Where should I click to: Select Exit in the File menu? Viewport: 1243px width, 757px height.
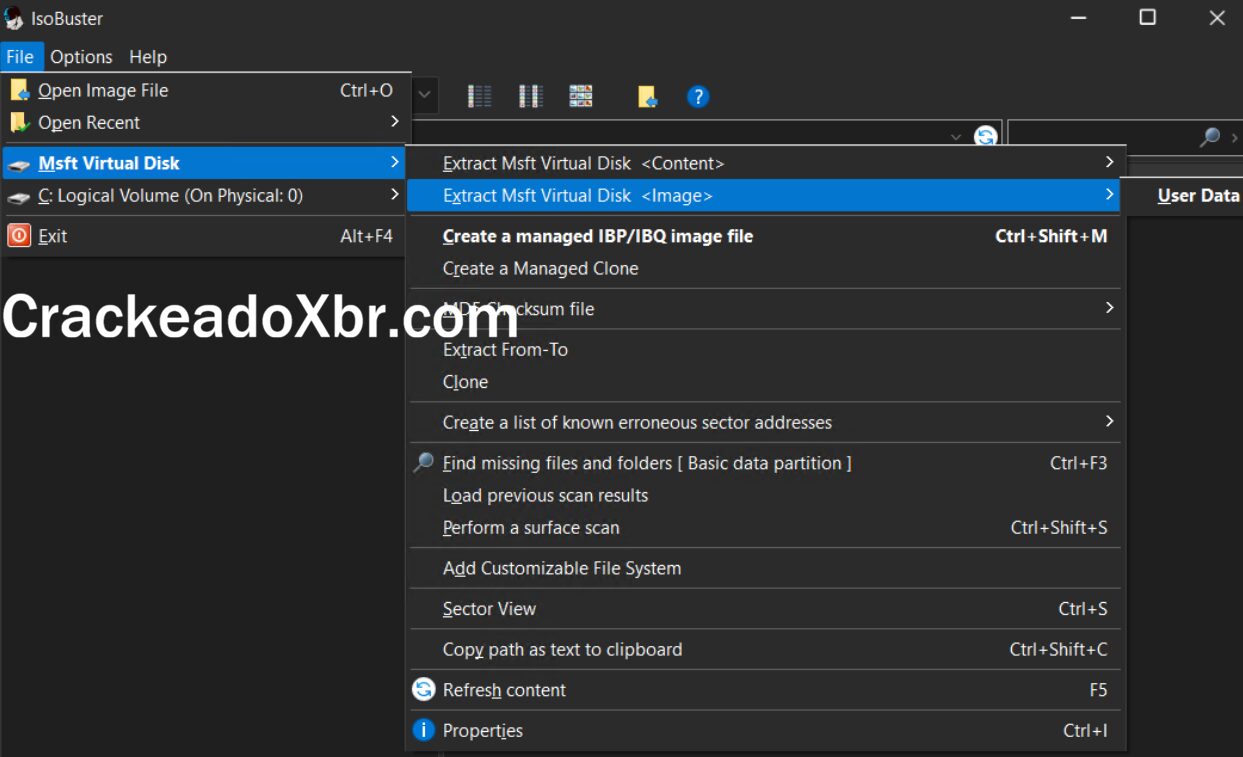click(205, 236)
